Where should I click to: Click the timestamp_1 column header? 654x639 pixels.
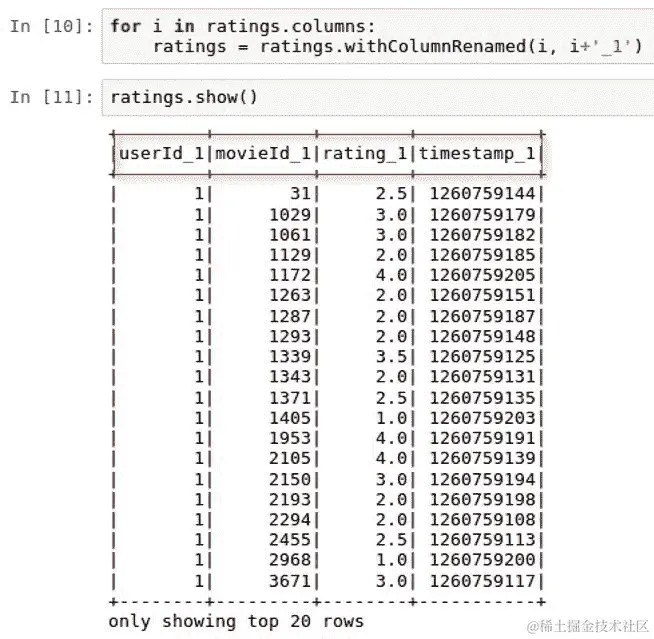click(x=477, y=153)
